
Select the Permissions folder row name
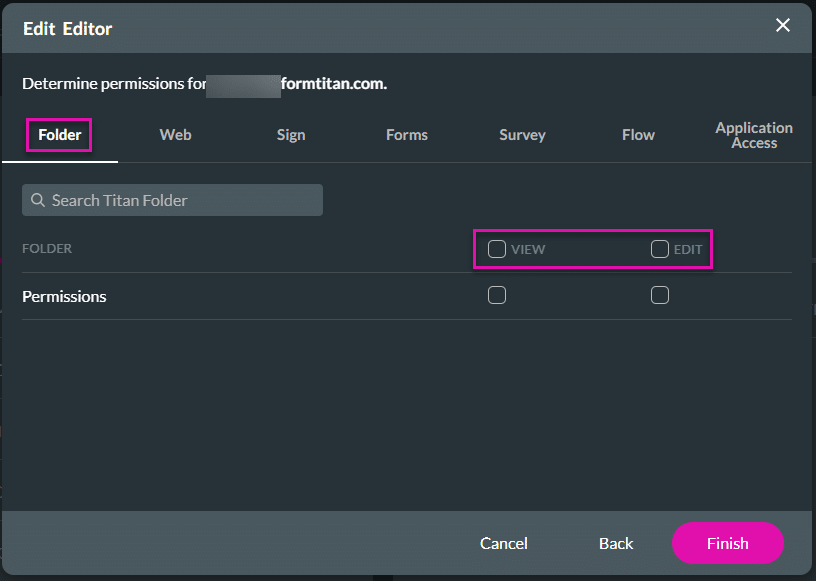[64, 296]
